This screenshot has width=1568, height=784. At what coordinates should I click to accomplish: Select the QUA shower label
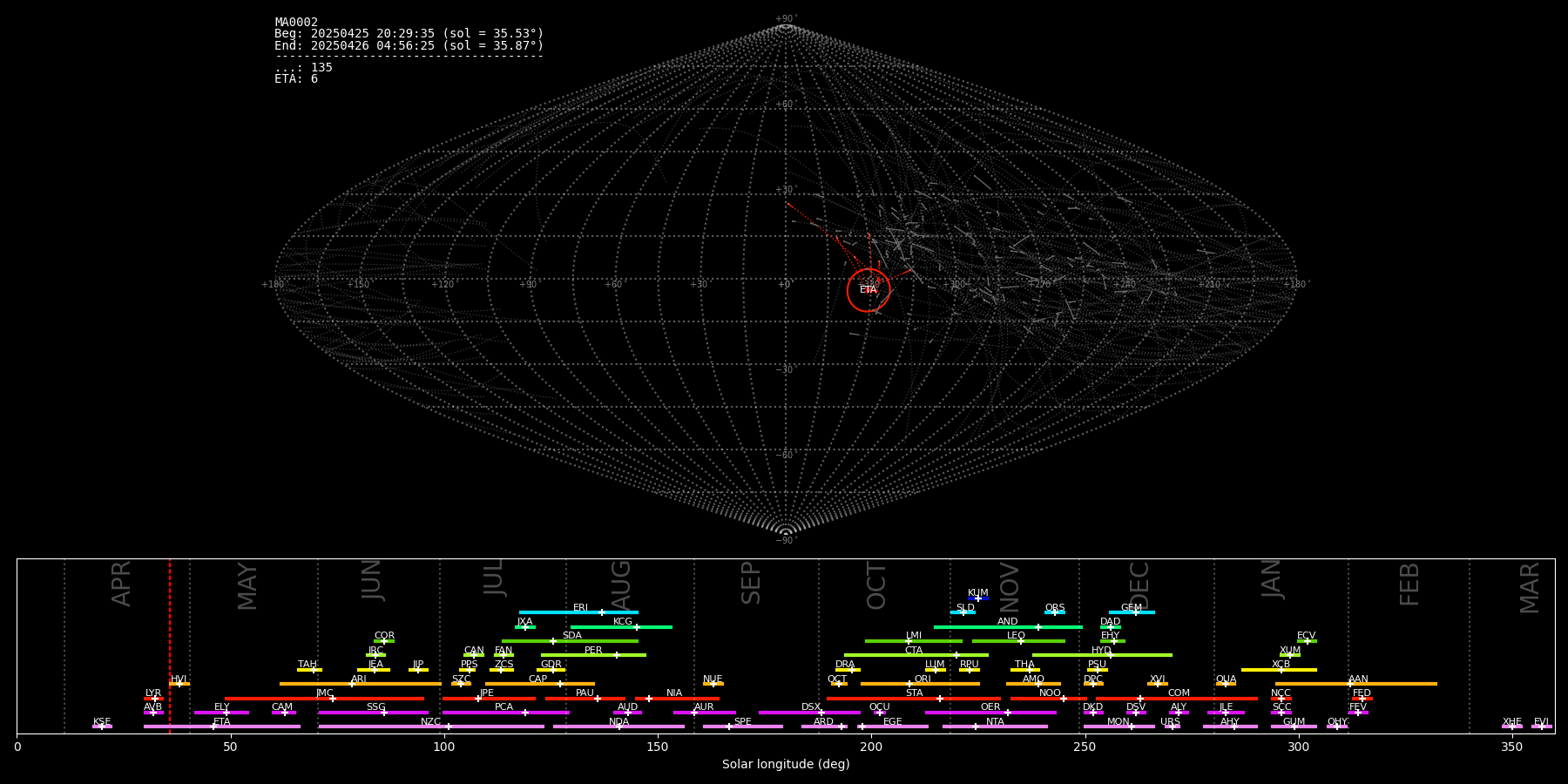1227,679
